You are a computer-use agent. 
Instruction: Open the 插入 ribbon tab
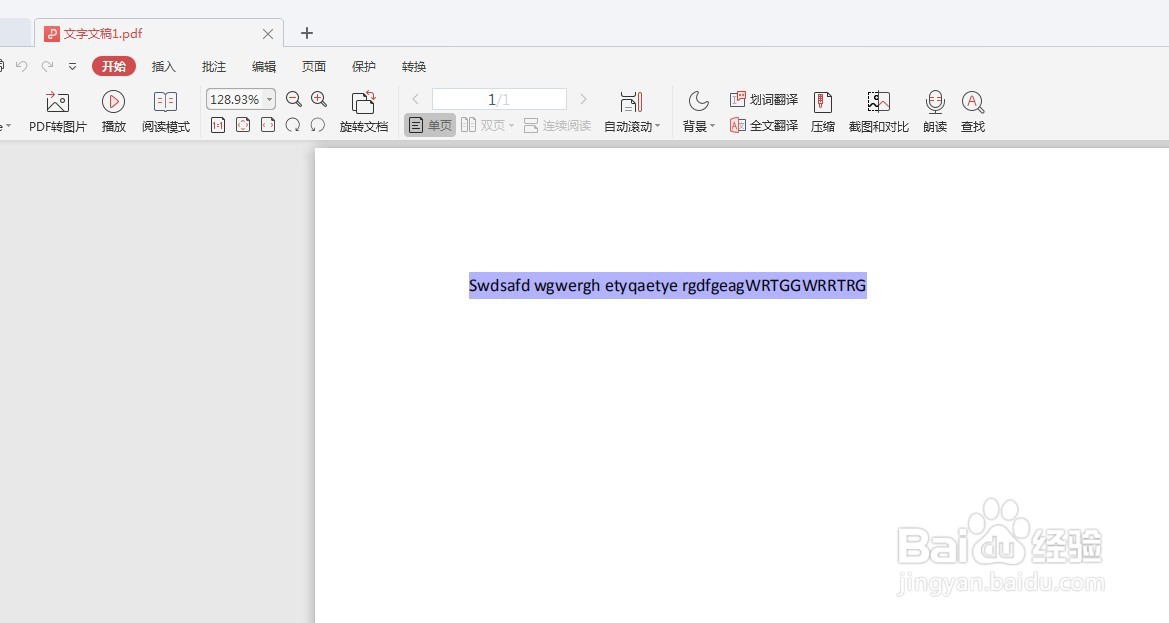click(x=164, y=66)
